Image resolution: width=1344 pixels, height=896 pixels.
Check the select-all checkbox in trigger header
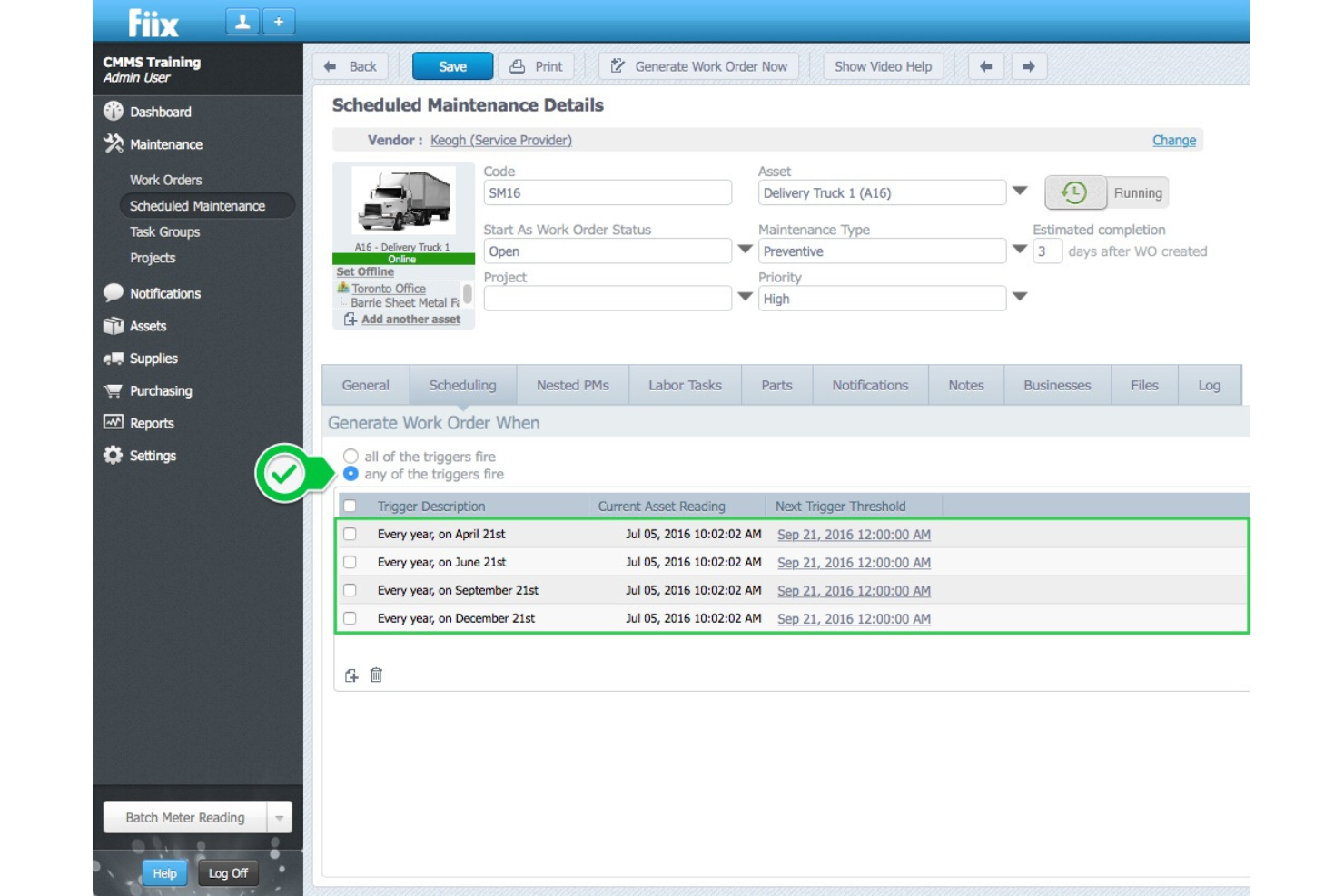tap(351, 506)
